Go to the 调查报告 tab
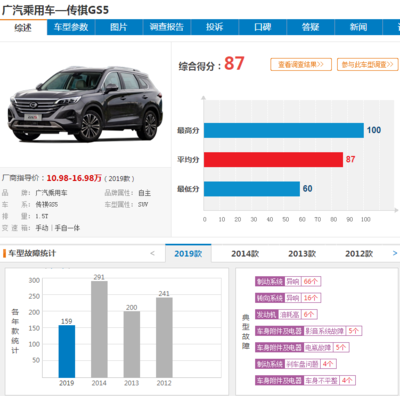The image size is (400, 396). pyautogui.click(x=167, y=27)
